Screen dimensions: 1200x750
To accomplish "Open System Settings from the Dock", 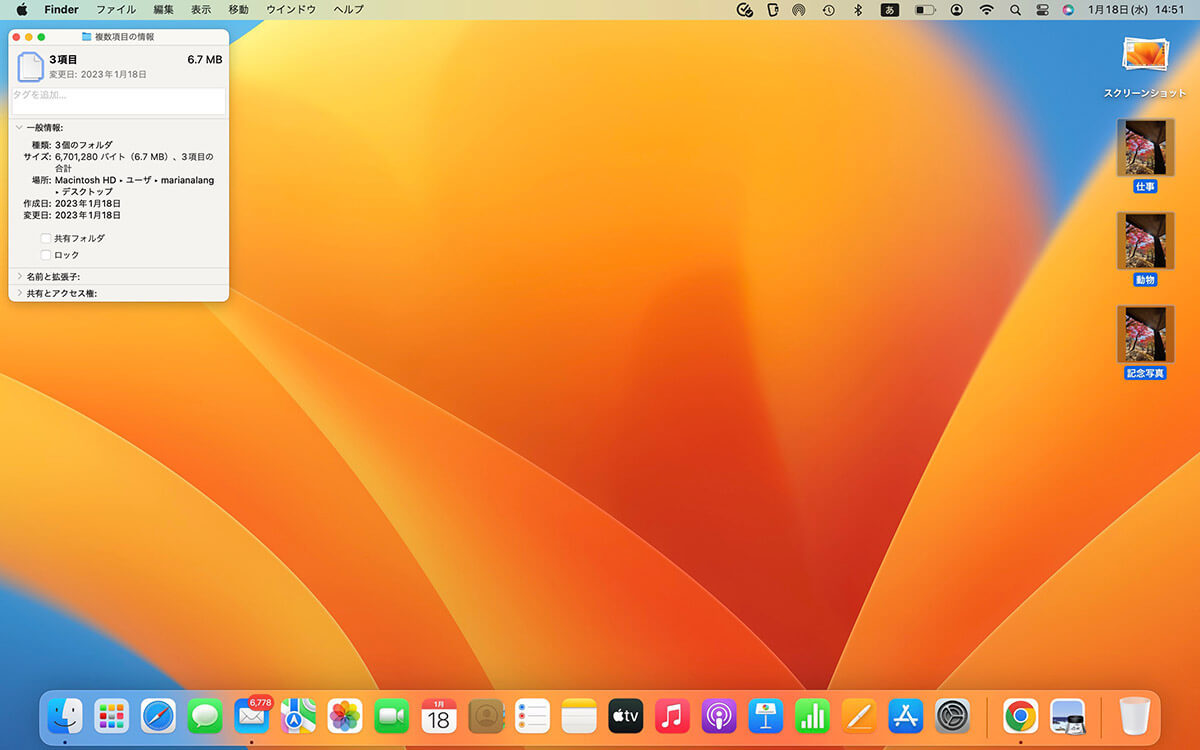I will 953,716.
